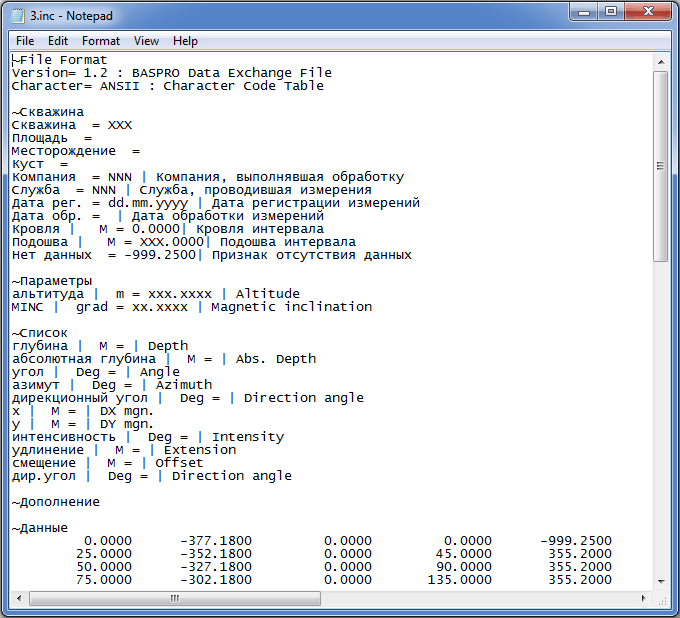Click the horizontal scrollbar right arrow

pos(643,599)
